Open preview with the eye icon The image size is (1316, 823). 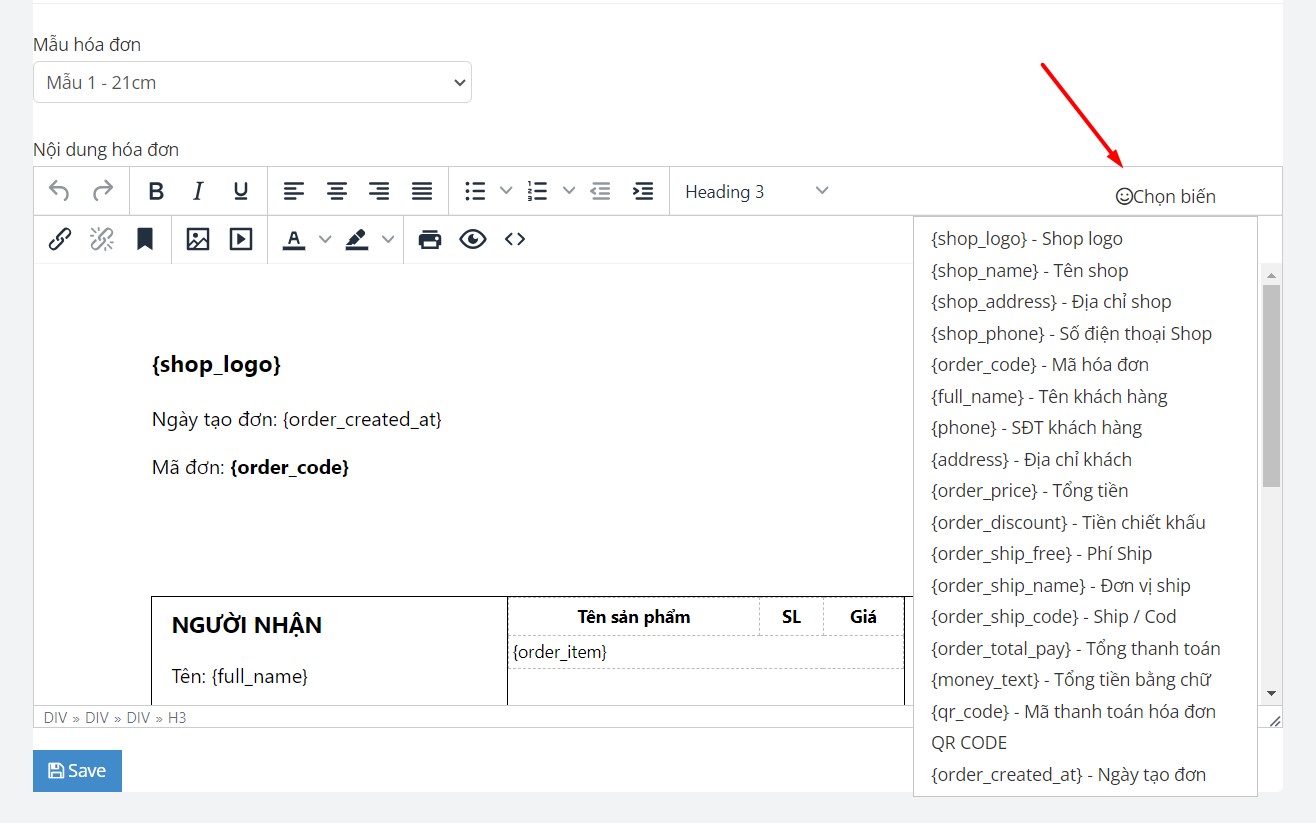(x=473, y=239)
